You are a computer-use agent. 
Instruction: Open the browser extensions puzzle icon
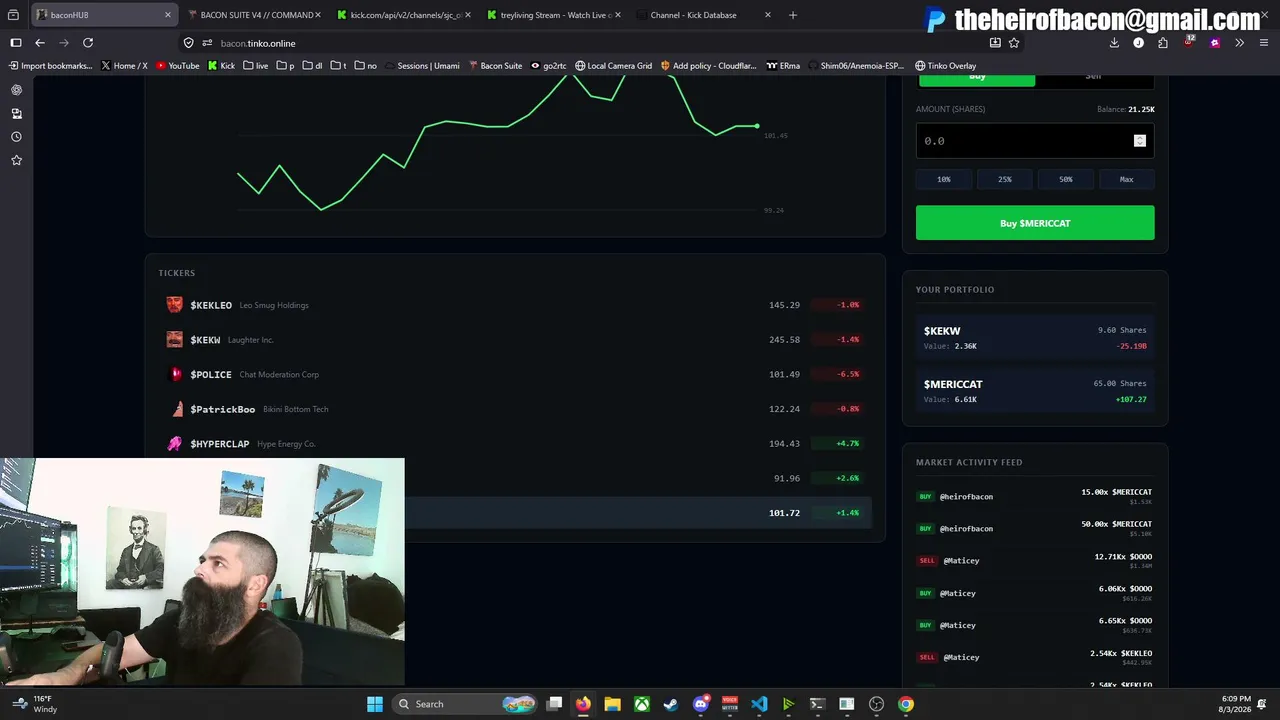pyautogui.click(x=1163, y=43)
